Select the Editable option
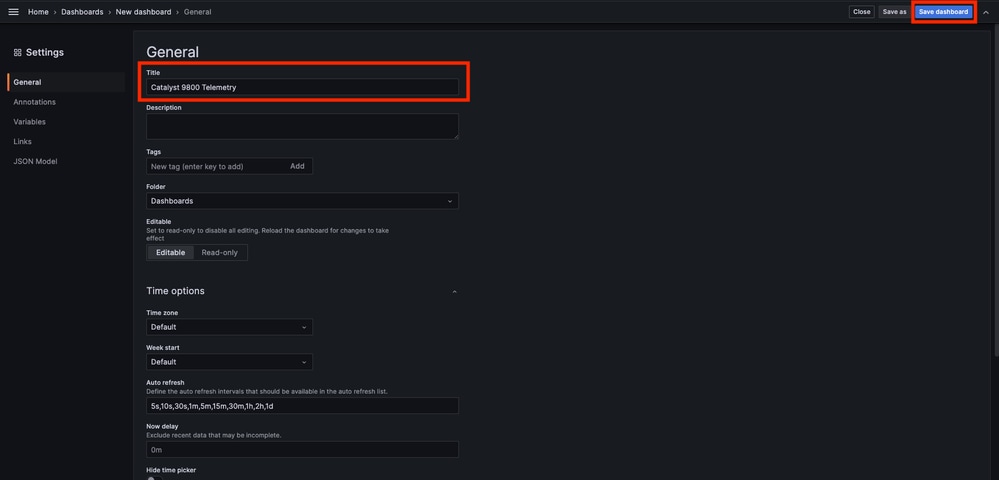Viewport: 999px width, 480px height. point(171,252)
